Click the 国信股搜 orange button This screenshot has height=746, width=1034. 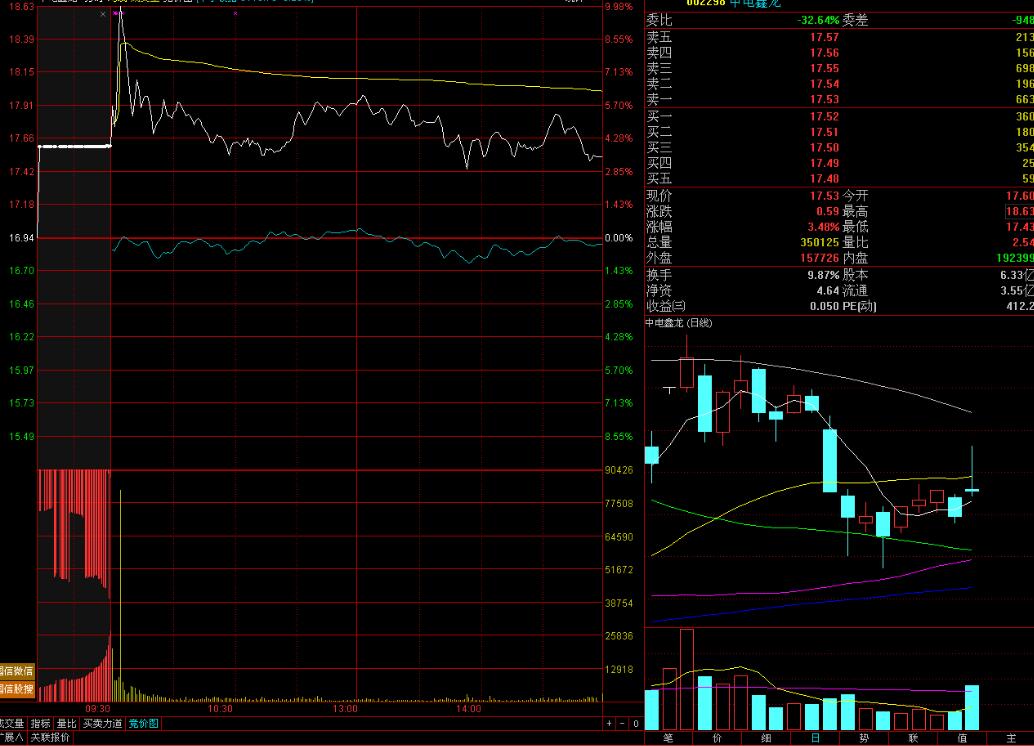(16, 689)
